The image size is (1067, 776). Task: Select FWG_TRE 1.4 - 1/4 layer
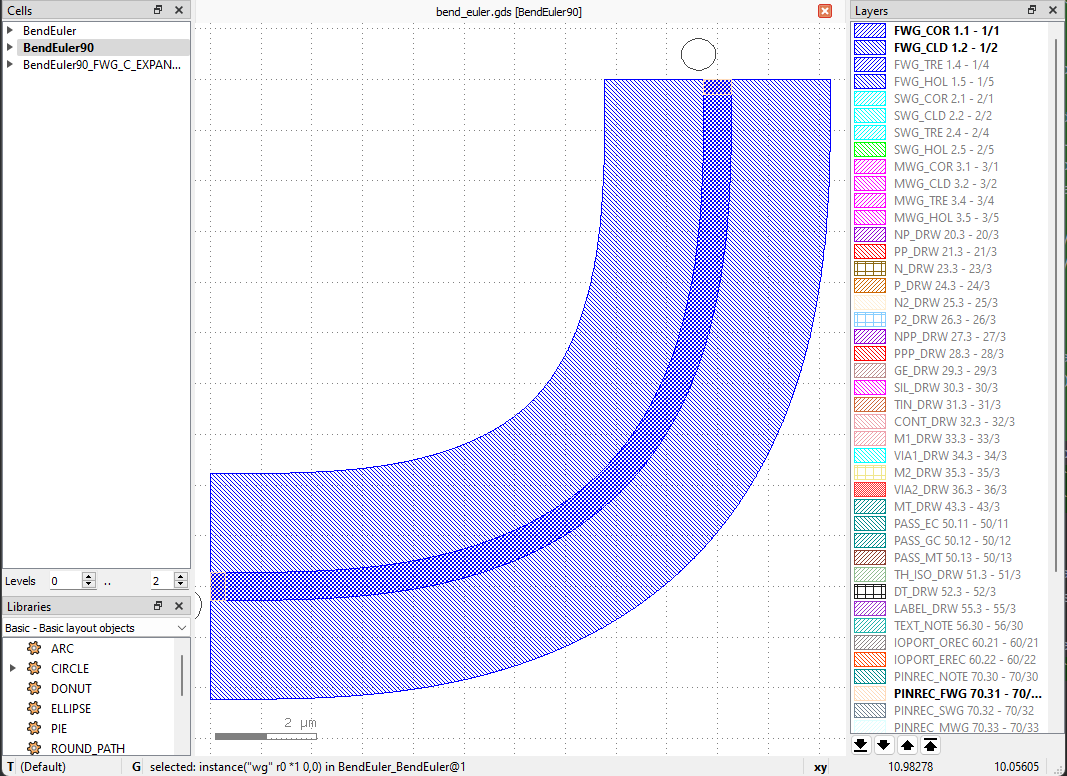click(941, 65)
